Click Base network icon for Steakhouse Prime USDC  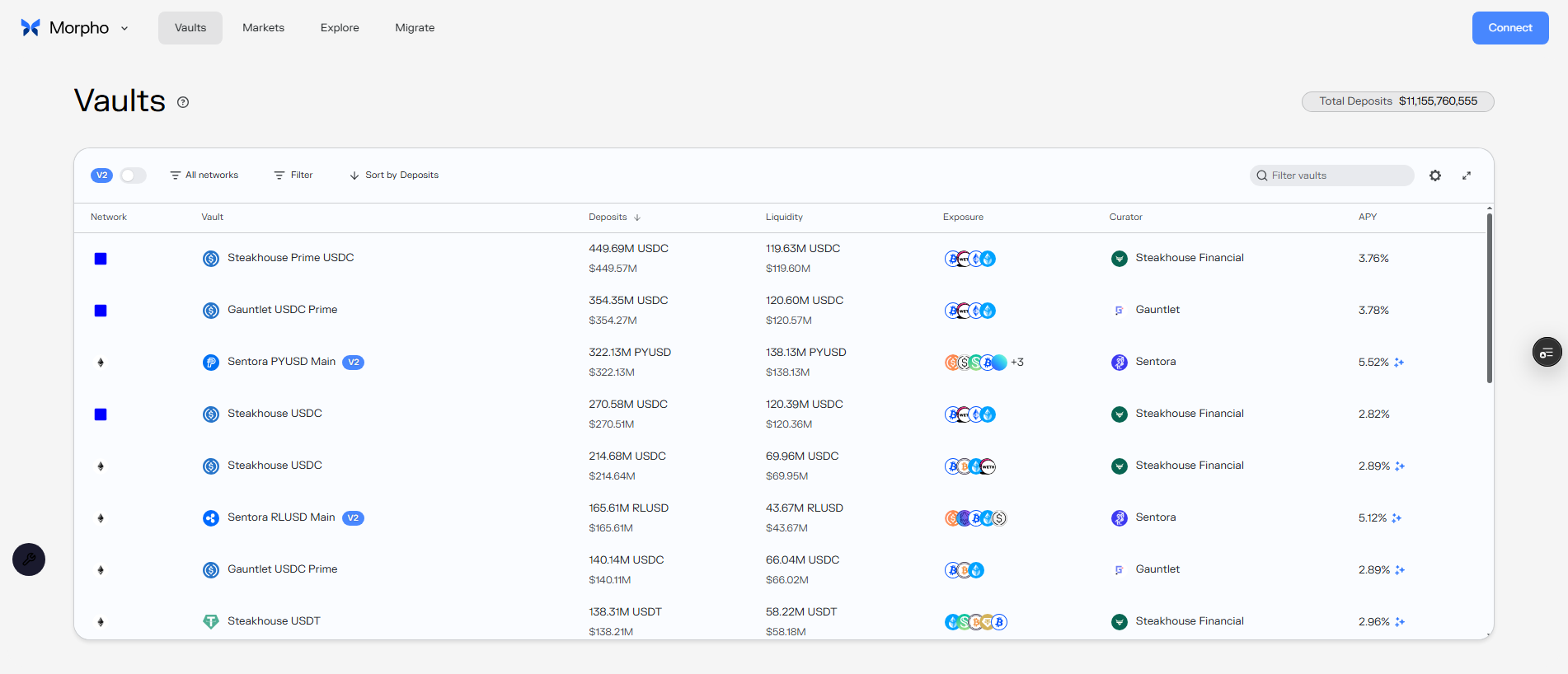(101, 259)
